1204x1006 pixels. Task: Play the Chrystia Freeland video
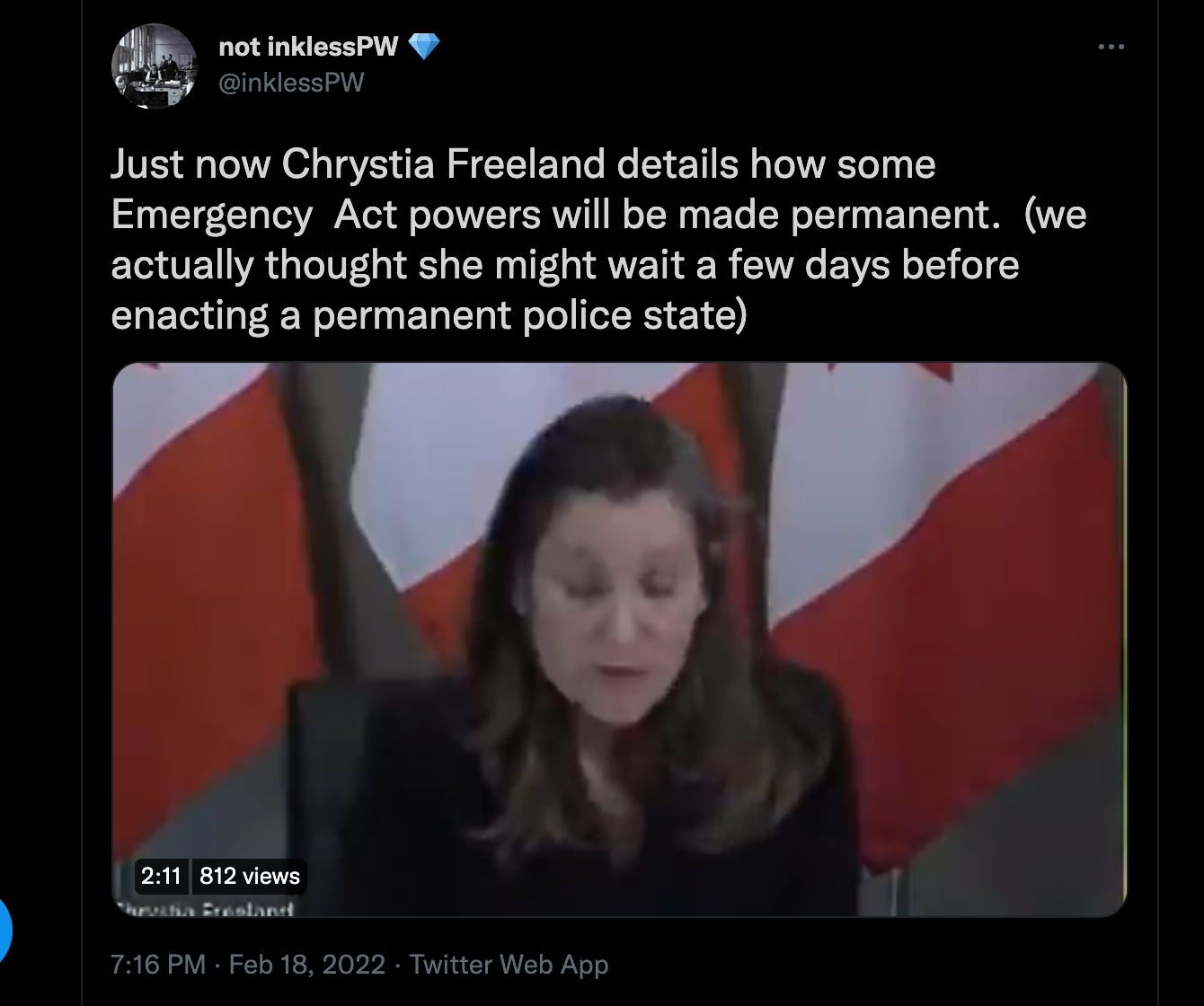point(619,640)
